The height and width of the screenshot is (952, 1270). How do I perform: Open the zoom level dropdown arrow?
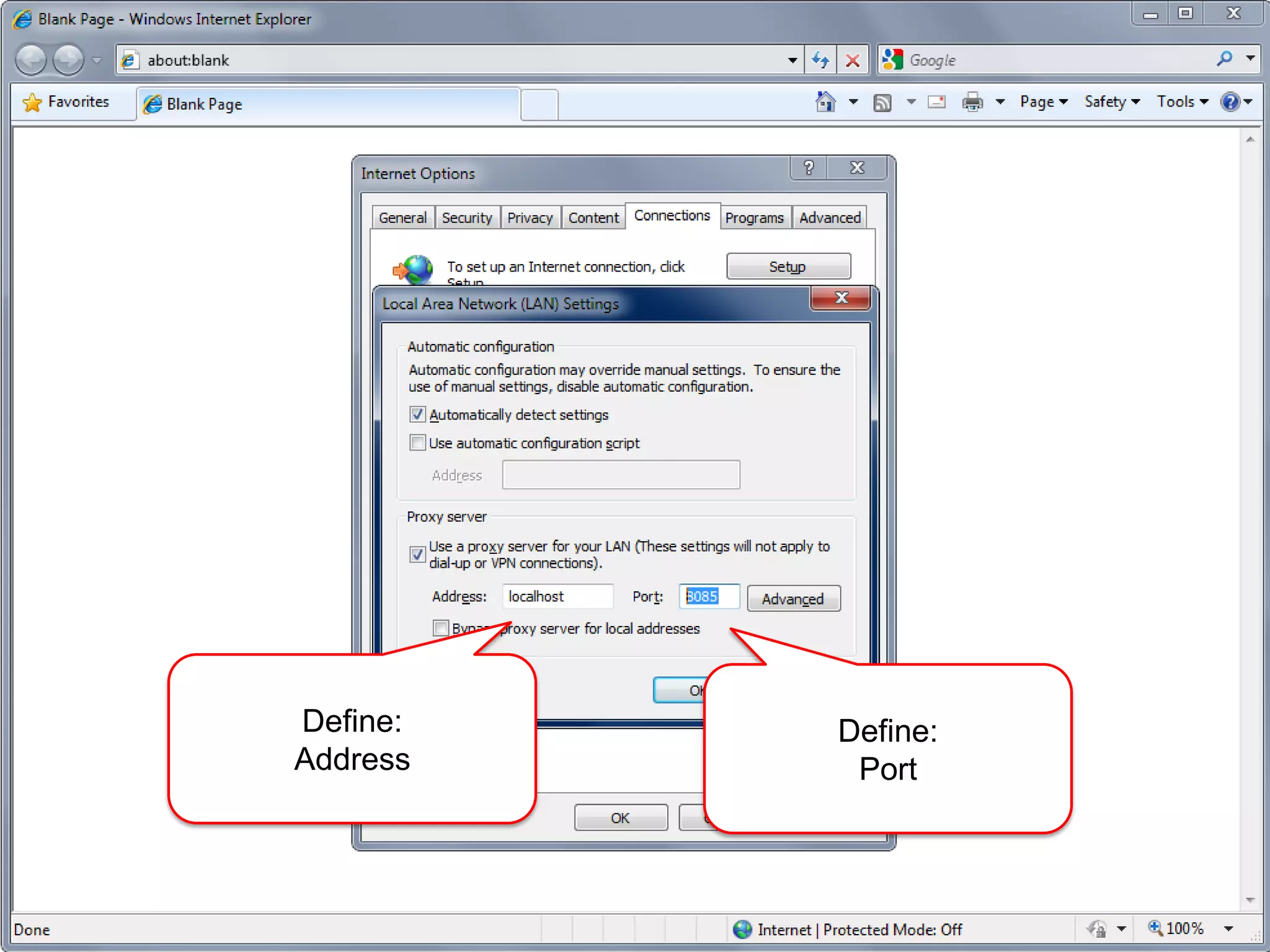(x=1228, y=928)
